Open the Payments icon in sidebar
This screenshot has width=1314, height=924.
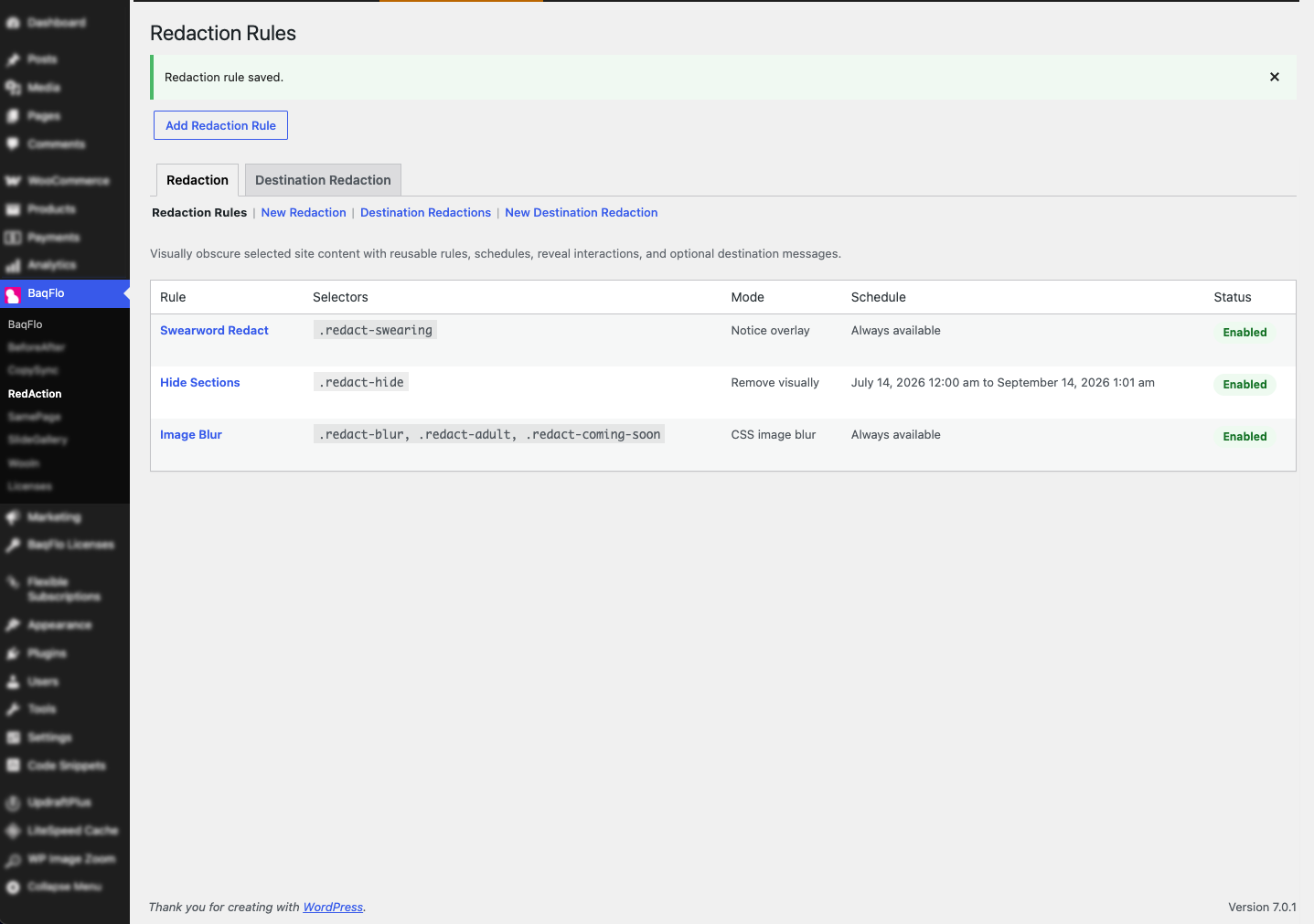click(13, 238)
